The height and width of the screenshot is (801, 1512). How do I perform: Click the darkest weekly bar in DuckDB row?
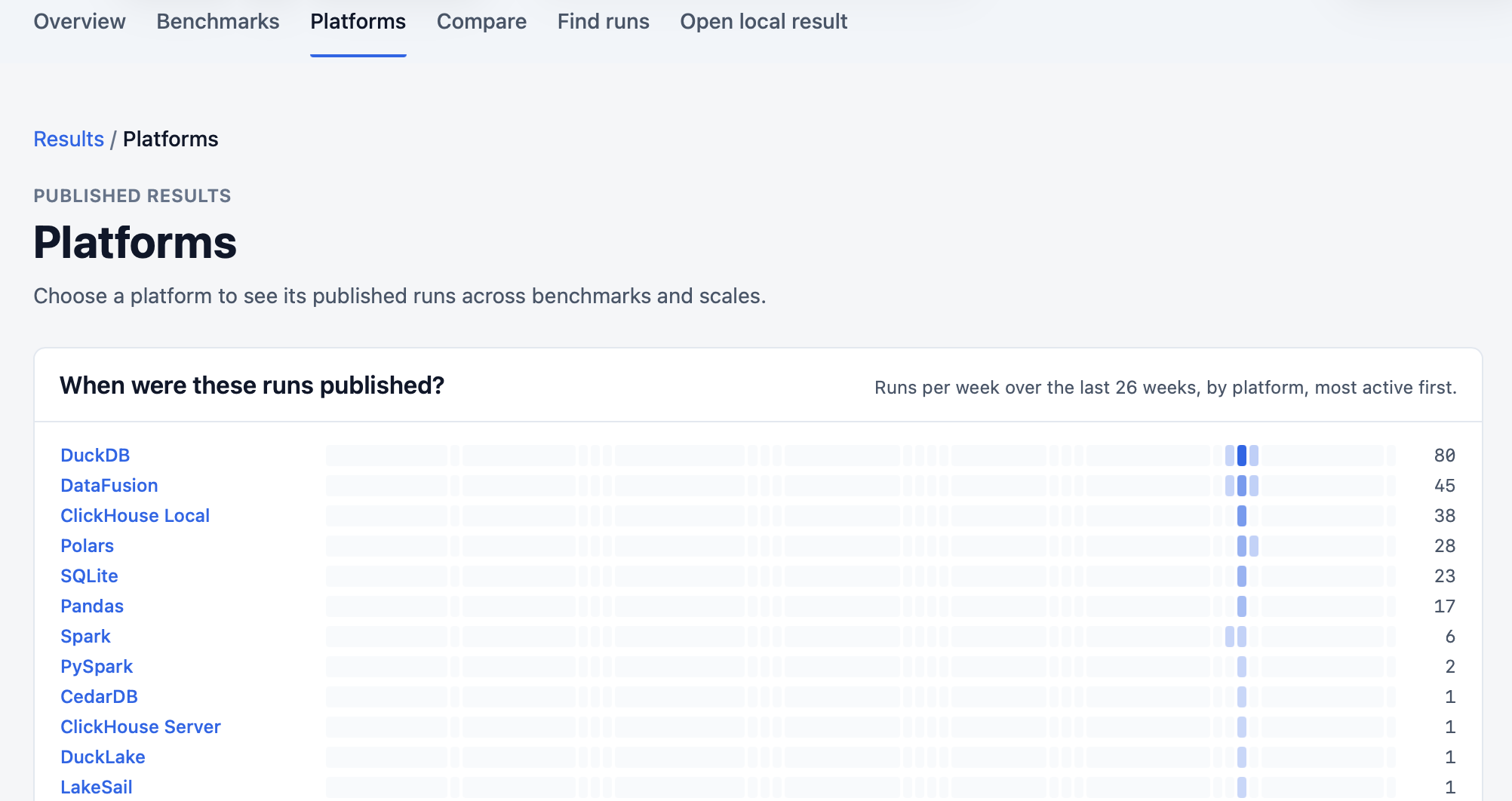(x=1242, y=456)
